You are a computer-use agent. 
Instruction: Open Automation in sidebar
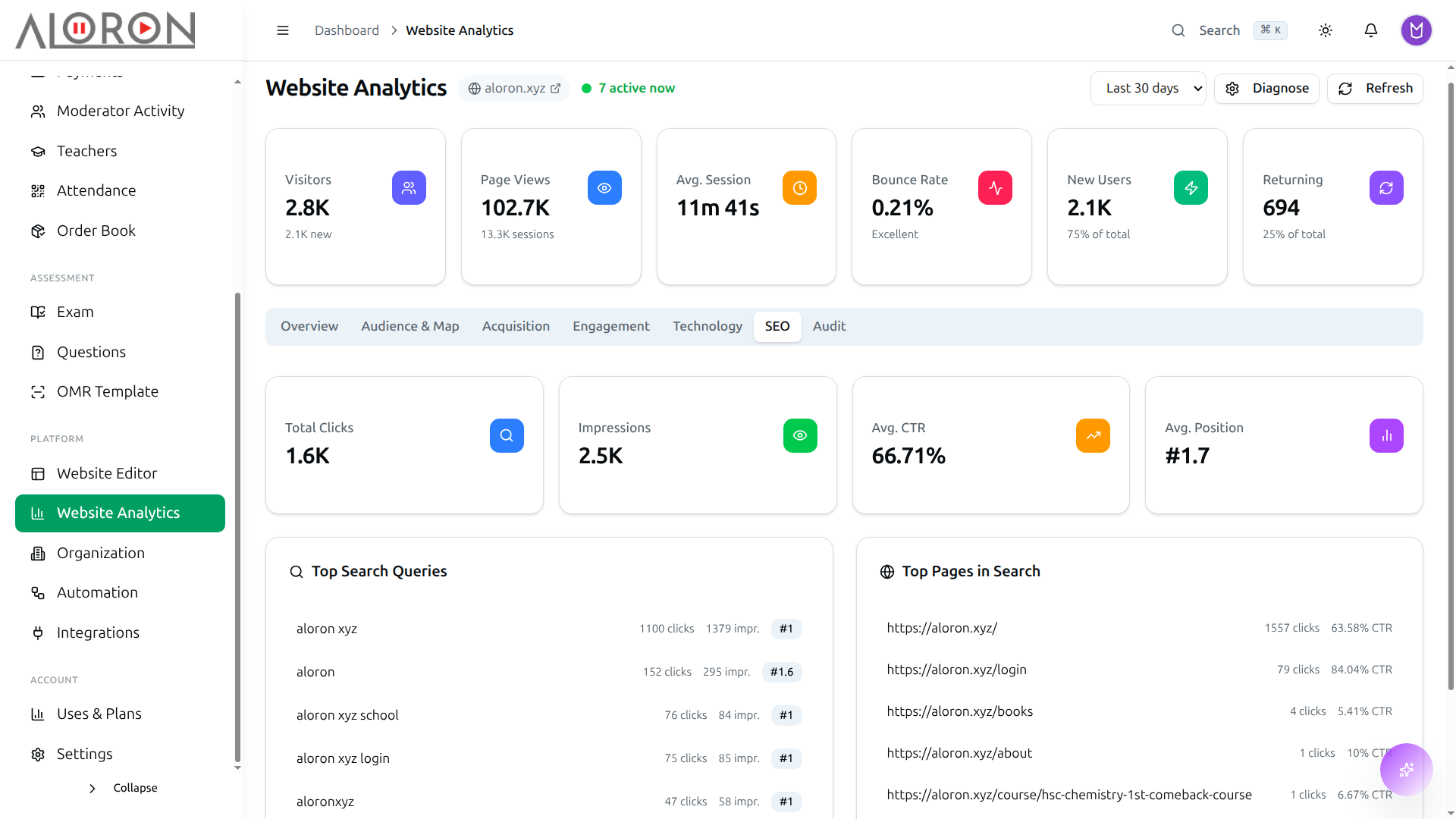tap(120, 592)
